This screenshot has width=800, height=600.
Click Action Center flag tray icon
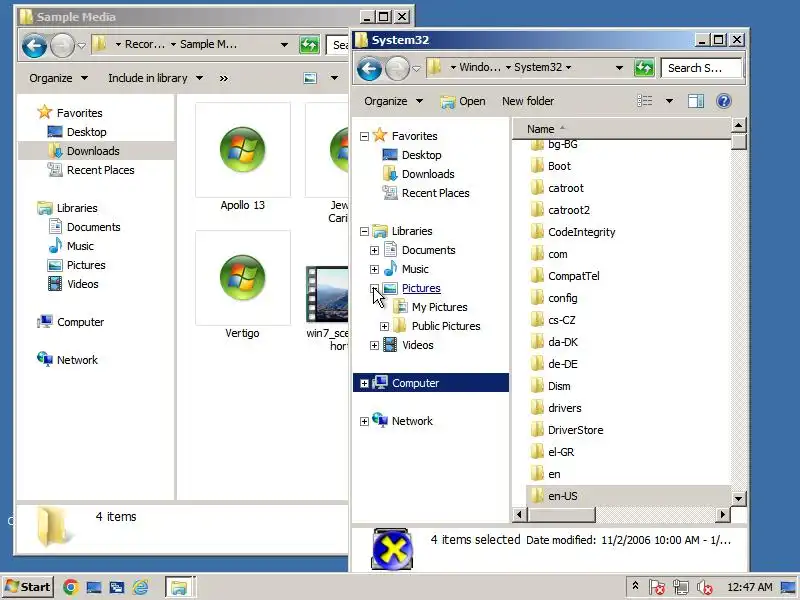point(657,587)
